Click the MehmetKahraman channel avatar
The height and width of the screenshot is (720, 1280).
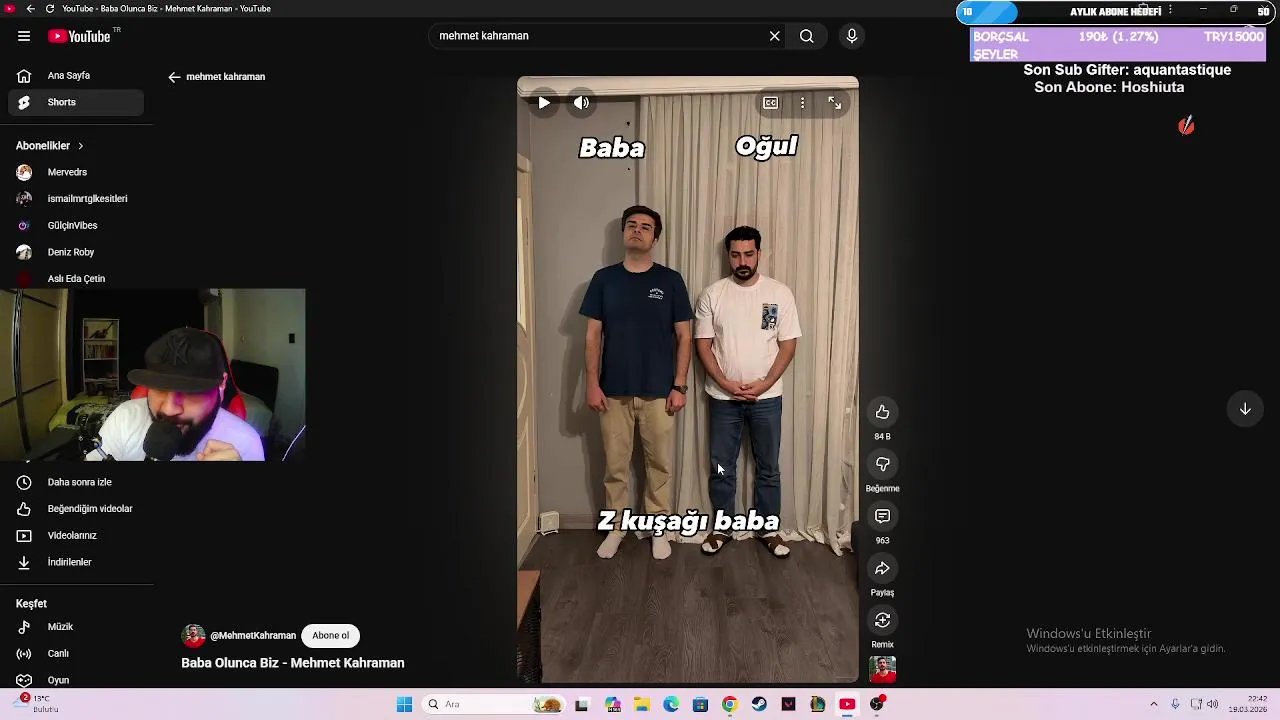(x=193, y=635)
